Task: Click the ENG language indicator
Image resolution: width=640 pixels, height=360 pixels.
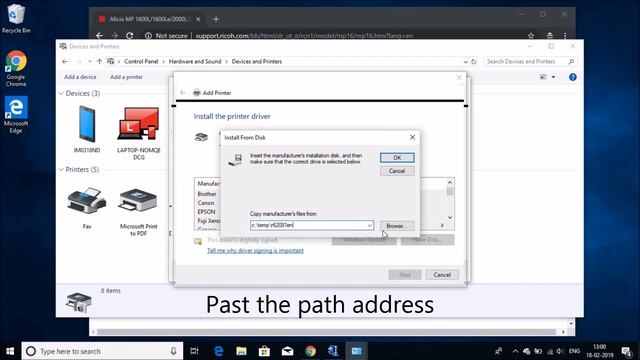Action: (574, 351)
